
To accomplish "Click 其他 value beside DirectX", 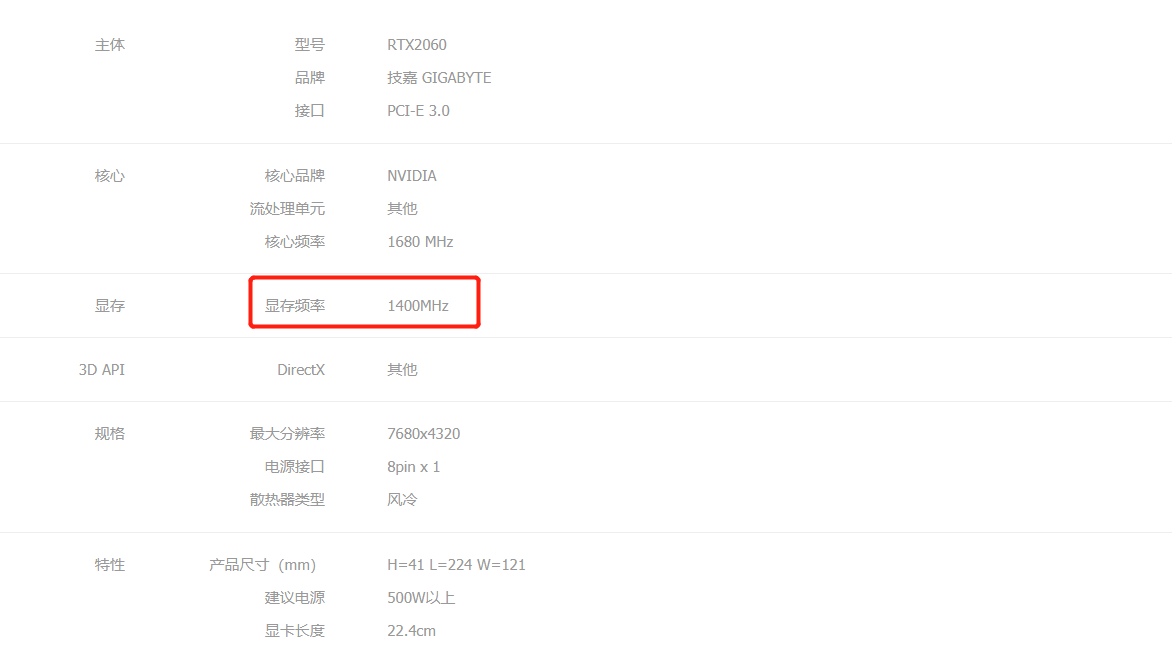I will click(x=402, y=370).
